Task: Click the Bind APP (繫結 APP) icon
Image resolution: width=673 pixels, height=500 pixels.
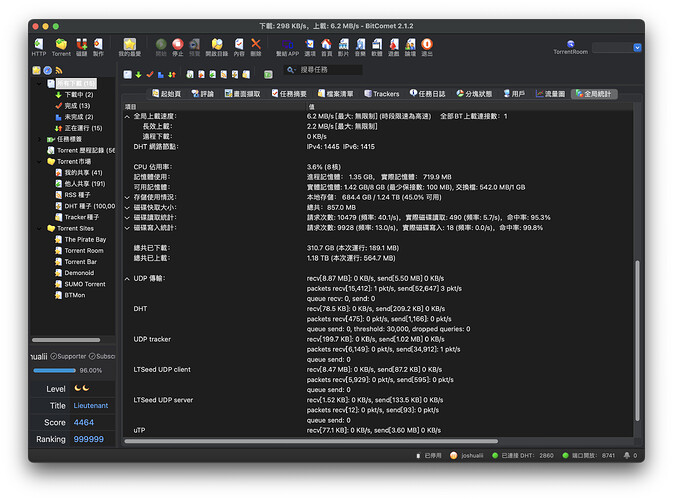Action: point(287,47)
